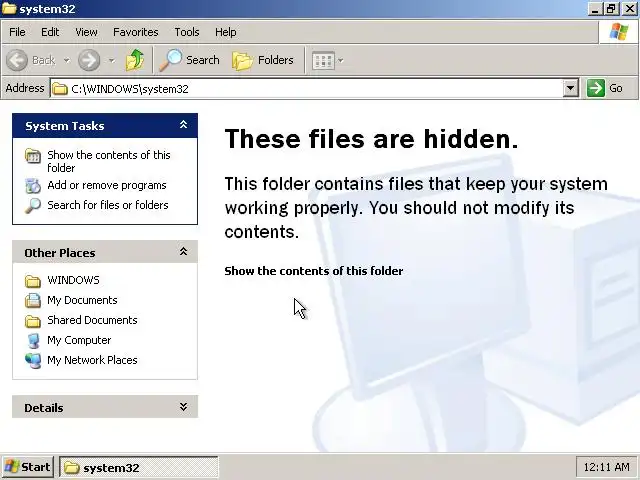The image size is (640, 480).
Task: Click the My Network Places icon
Action: [33, 360]
